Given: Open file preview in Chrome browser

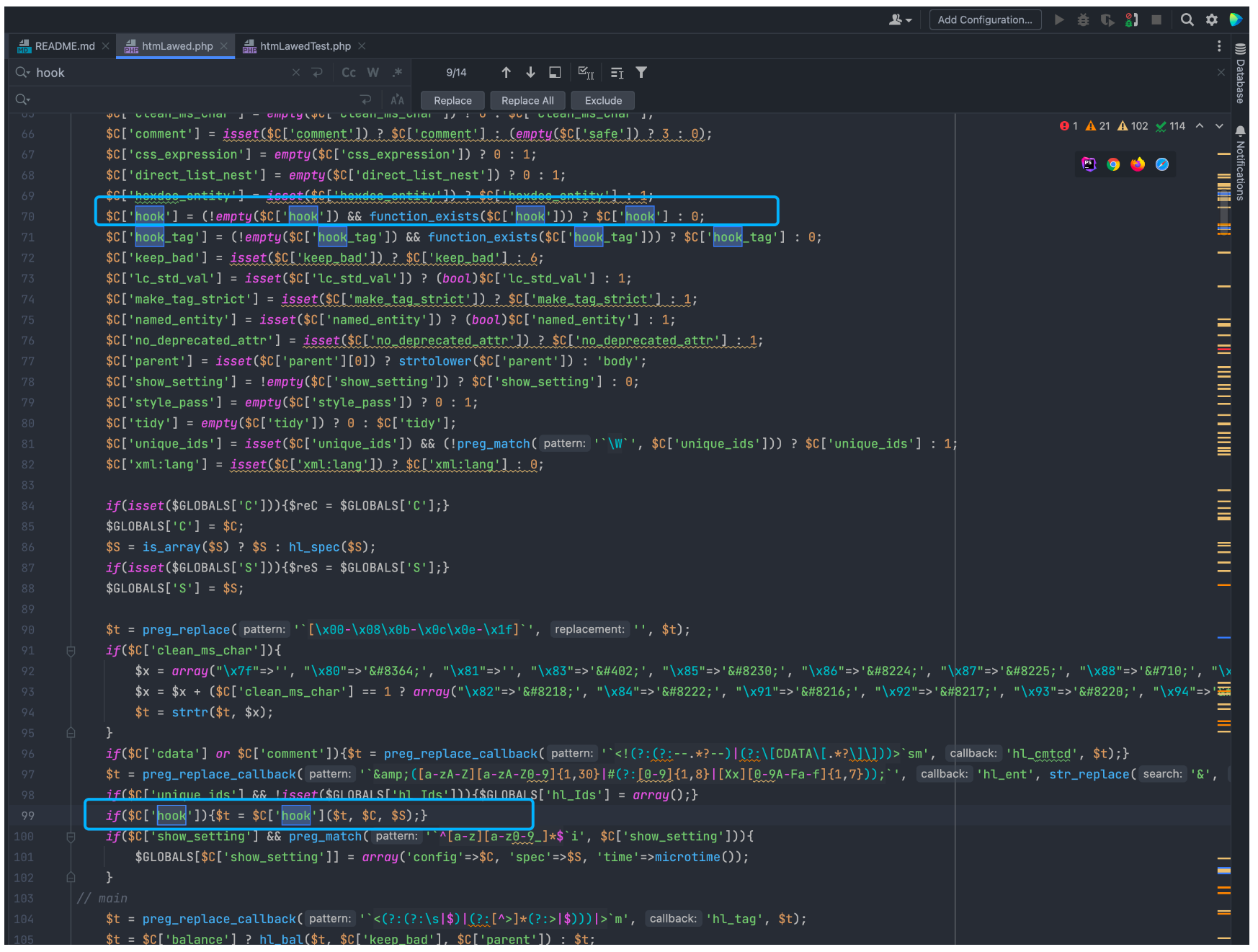Looking at the screenshot, I should 1113,164.
